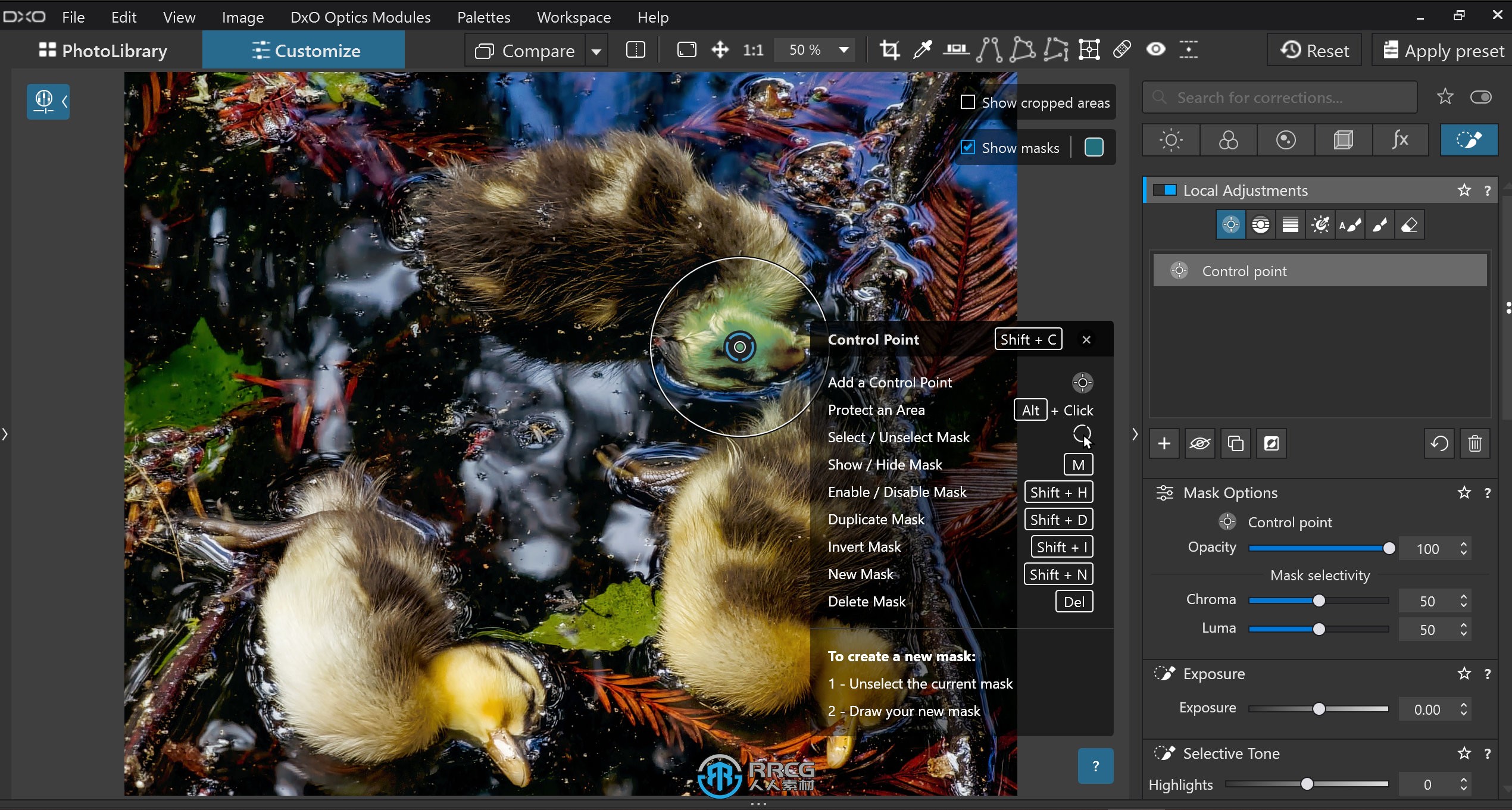Select the Brush mask tool icon

tap(1380, 225)
